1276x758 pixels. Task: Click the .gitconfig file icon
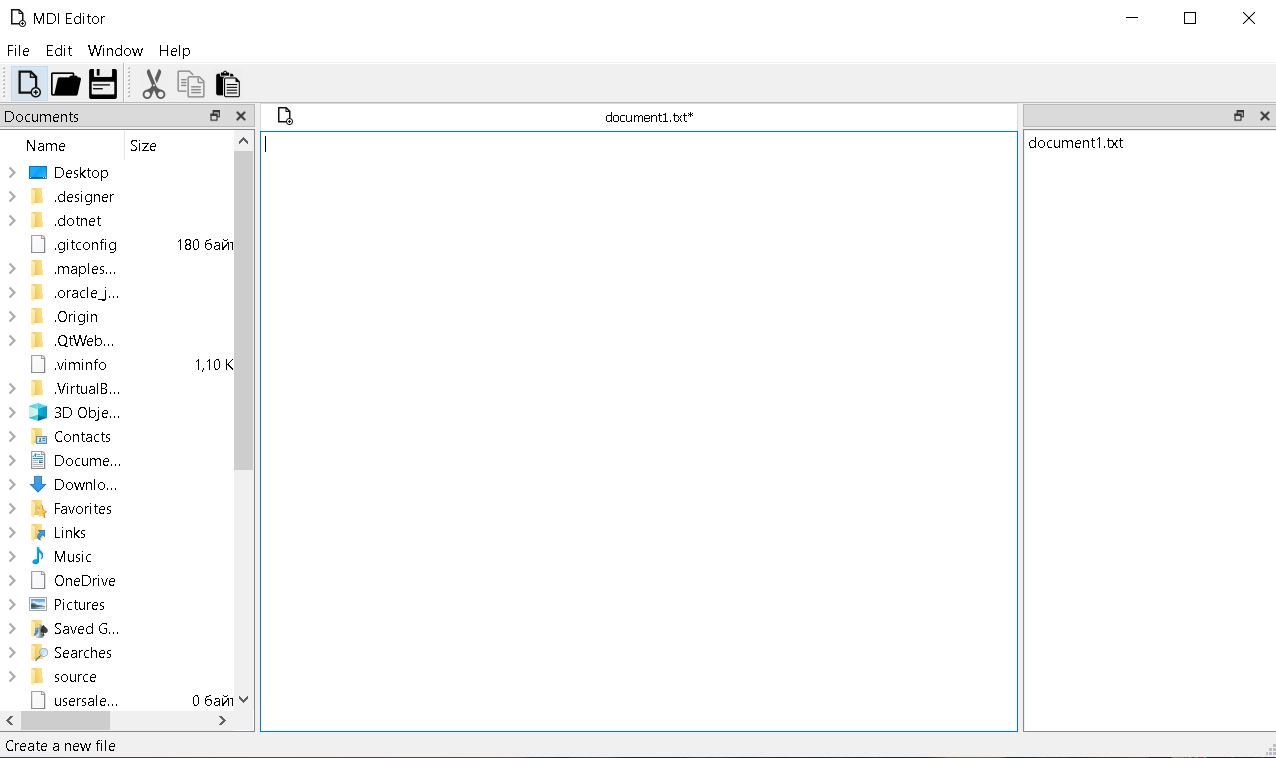38,245
